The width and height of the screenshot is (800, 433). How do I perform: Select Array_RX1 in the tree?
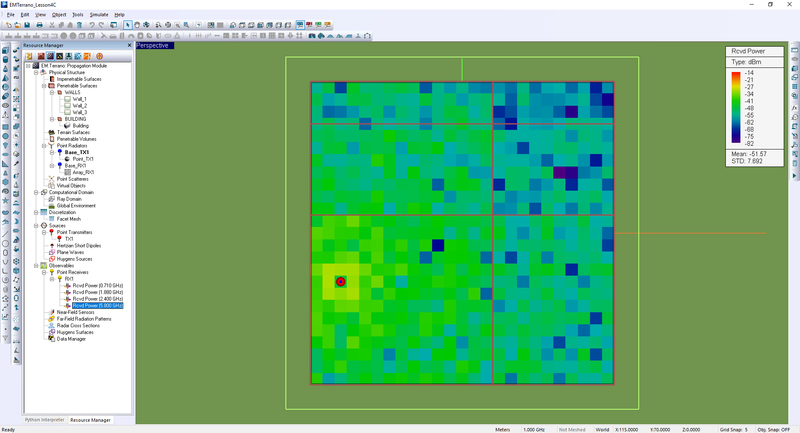point(83,172)
